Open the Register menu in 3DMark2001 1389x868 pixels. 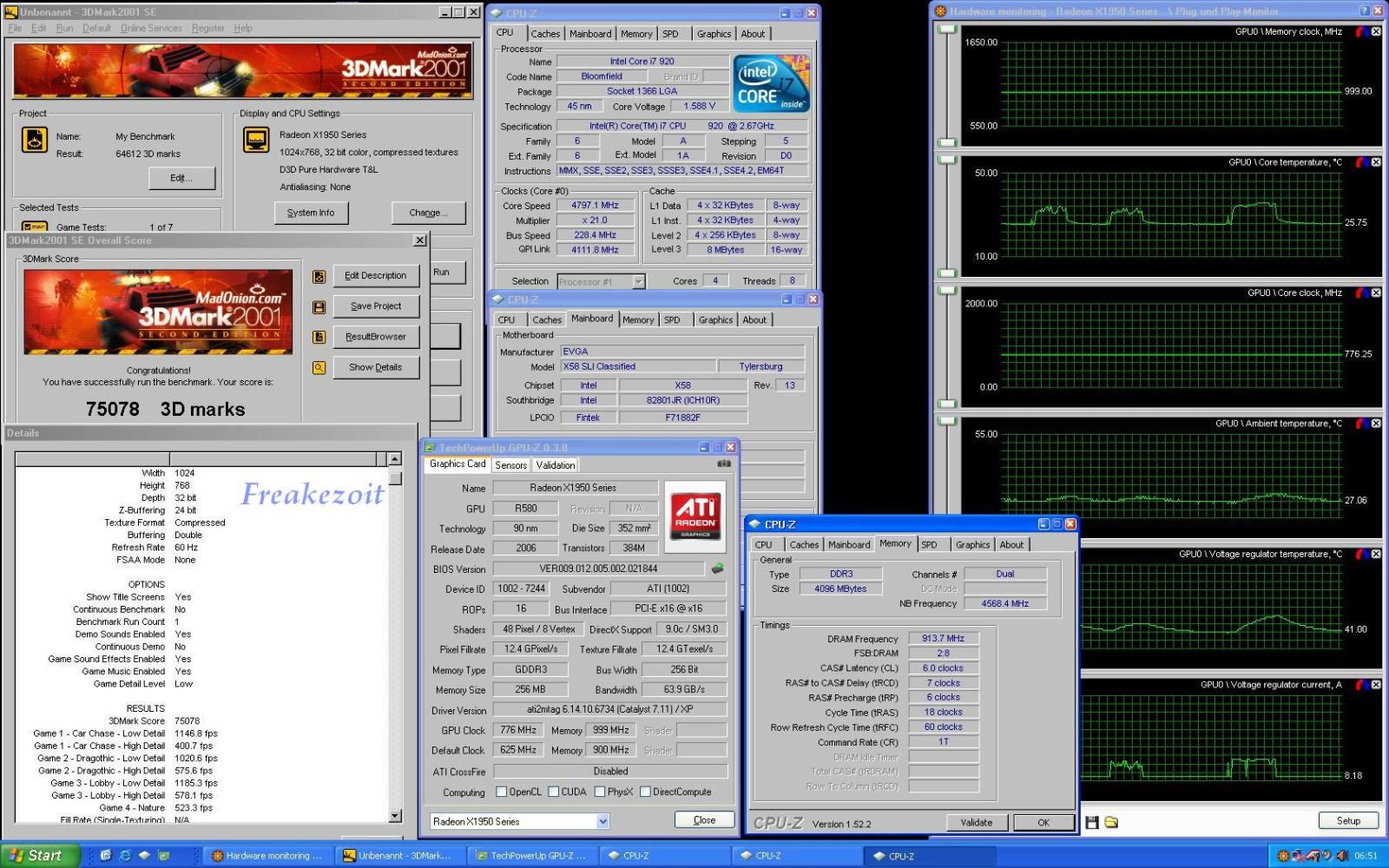pos(207,28)
